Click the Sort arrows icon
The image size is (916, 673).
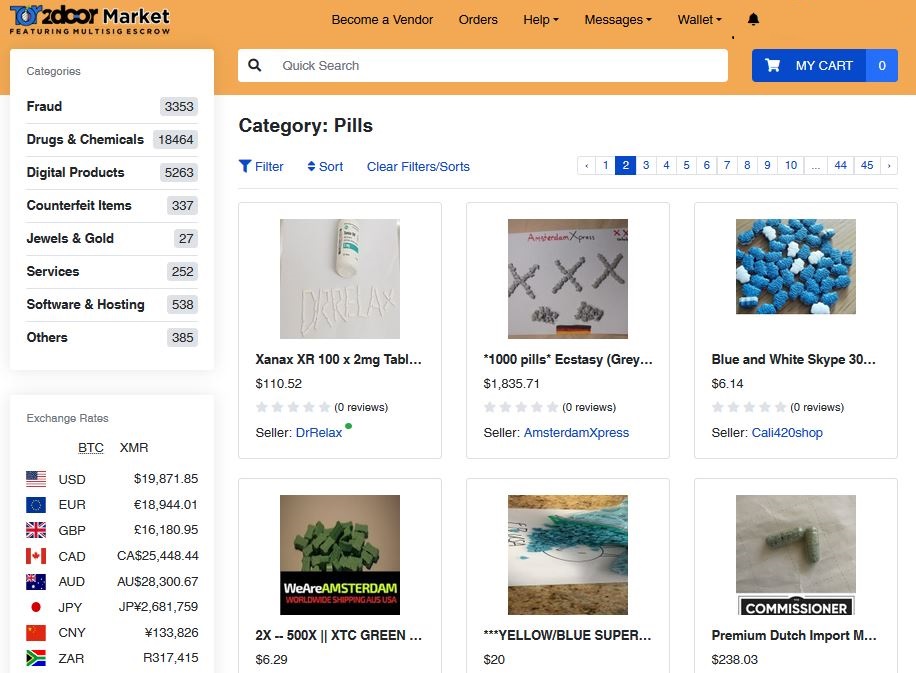310,166
